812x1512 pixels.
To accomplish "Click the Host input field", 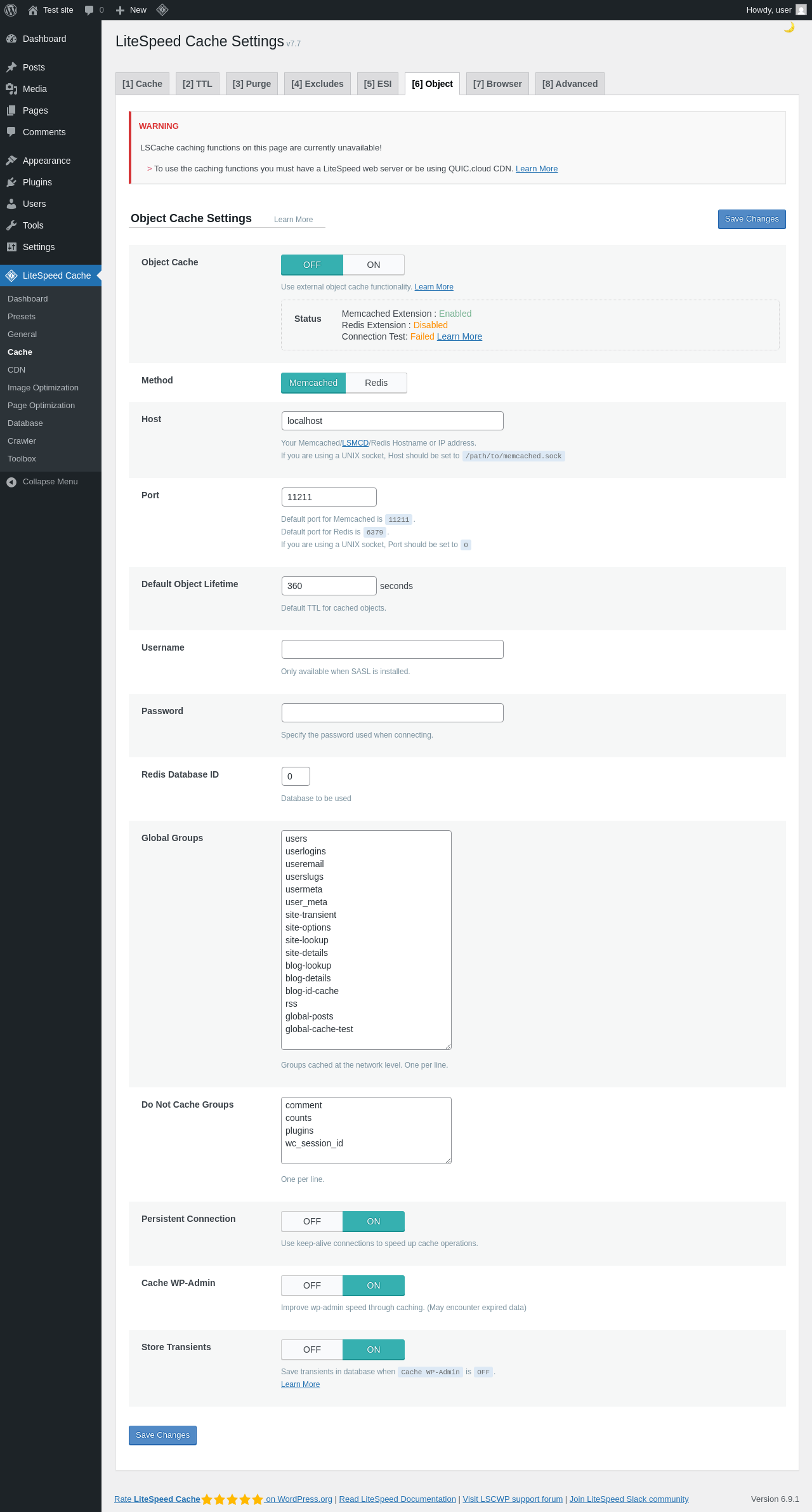I will [x=392, y=421].
